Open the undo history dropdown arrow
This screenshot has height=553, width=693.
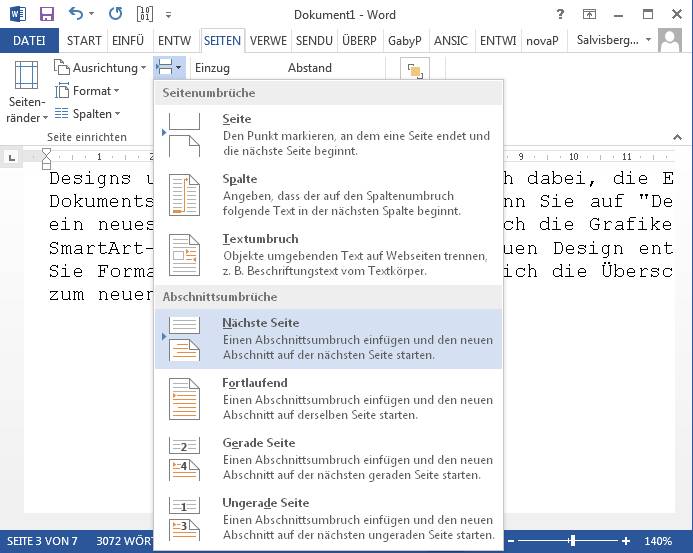[x=91, y=14]
